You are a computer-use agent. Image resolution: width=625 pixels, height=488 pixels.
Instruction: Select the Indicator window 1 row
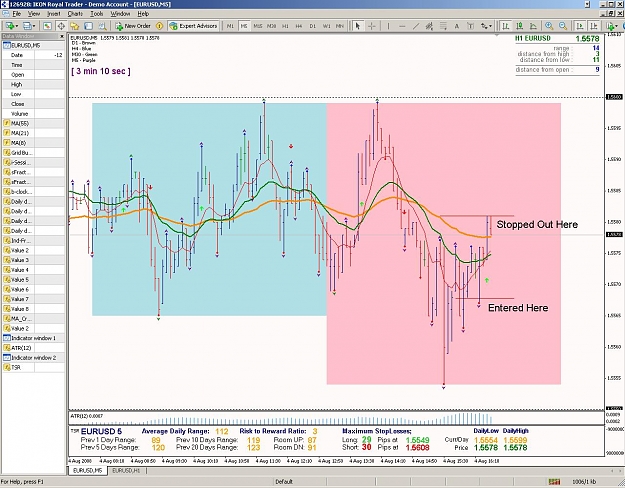click(33, 338)
